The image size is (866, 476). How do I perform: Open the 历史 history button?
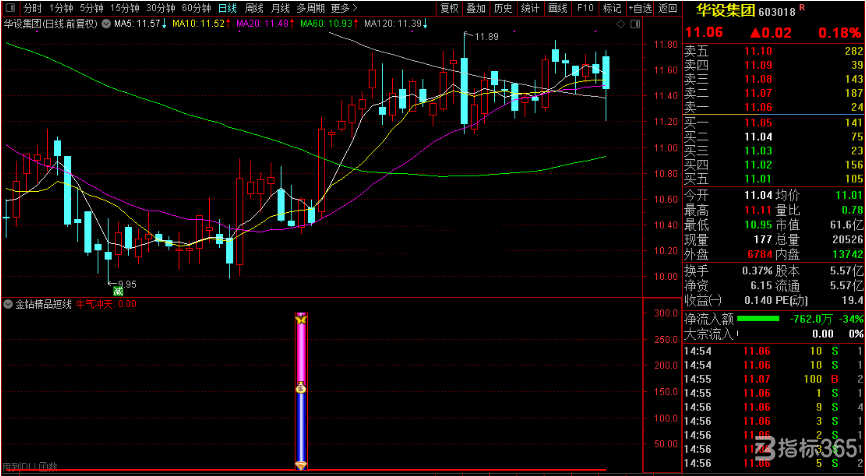503,8
